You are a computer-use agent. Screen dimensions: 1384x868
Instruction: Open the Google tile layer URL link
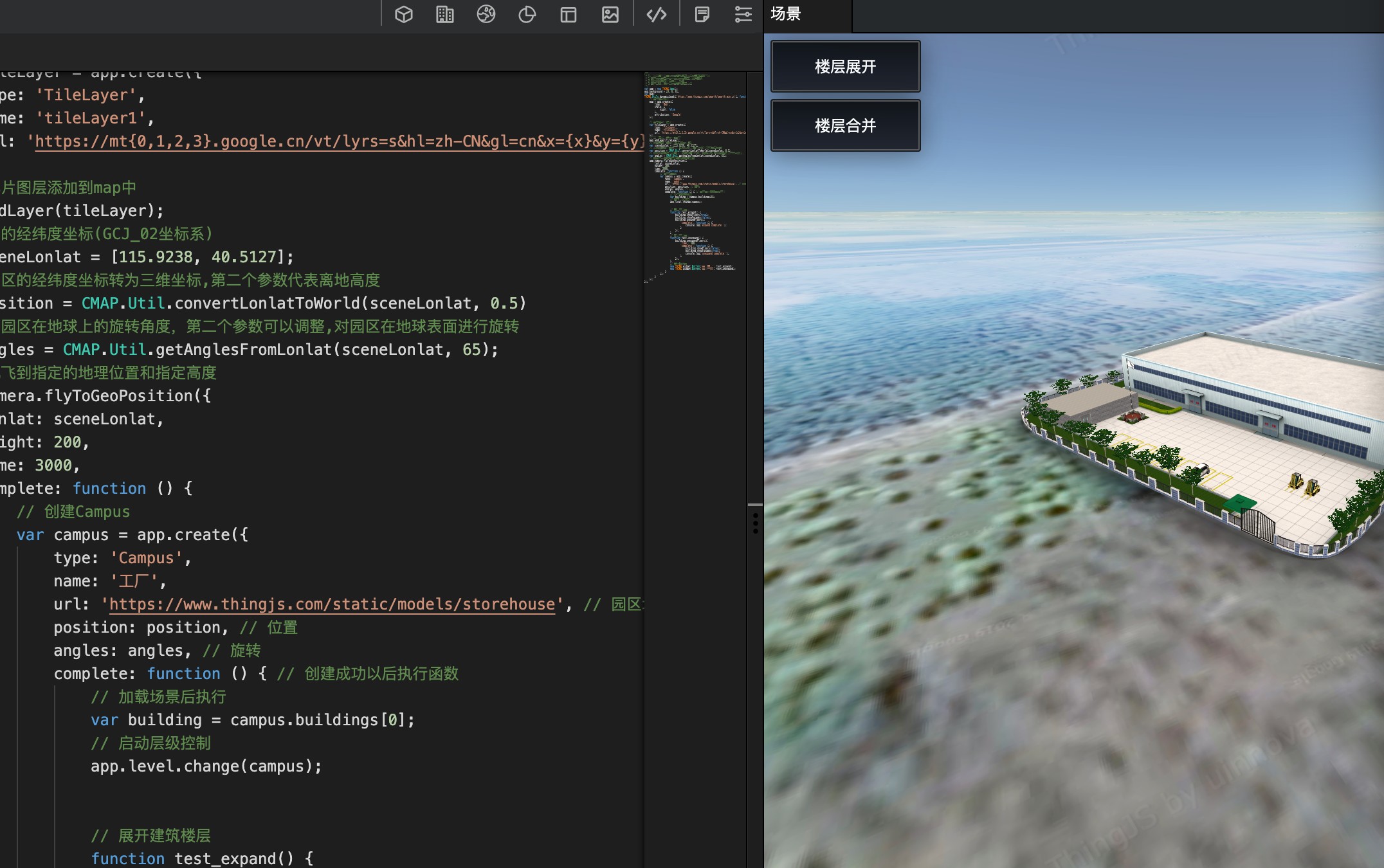(x=339, y=141)
